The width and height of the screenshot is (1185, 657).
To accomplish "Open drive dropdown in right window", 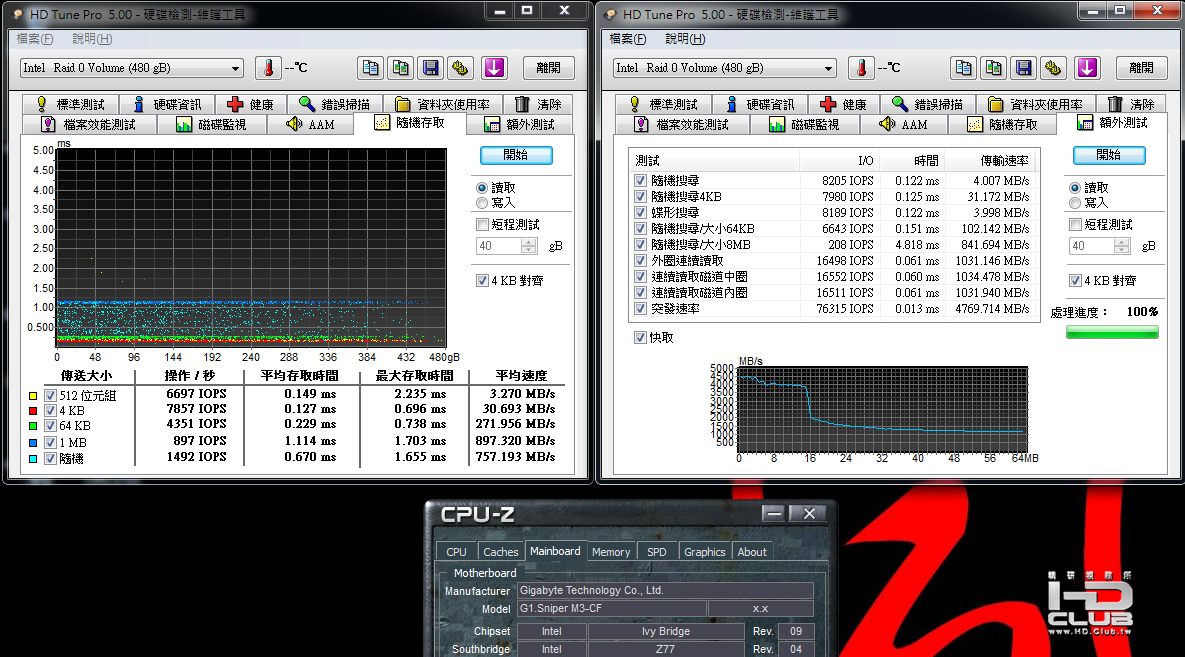I will click(828, 68).
